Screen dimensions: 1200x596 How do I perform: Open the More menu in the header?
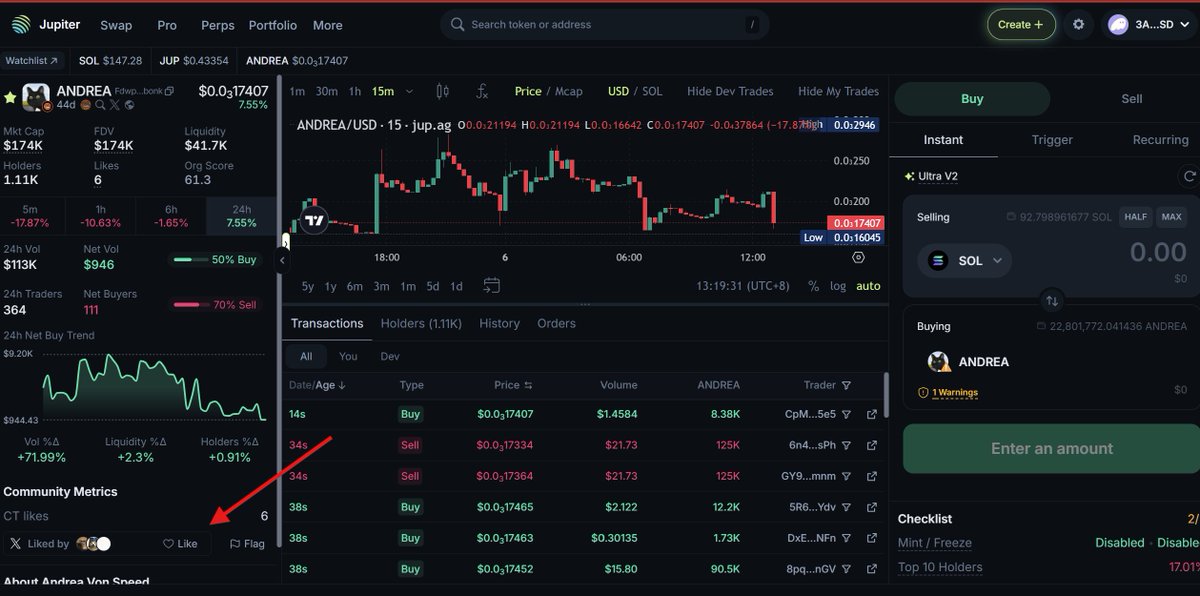[327, 25]
